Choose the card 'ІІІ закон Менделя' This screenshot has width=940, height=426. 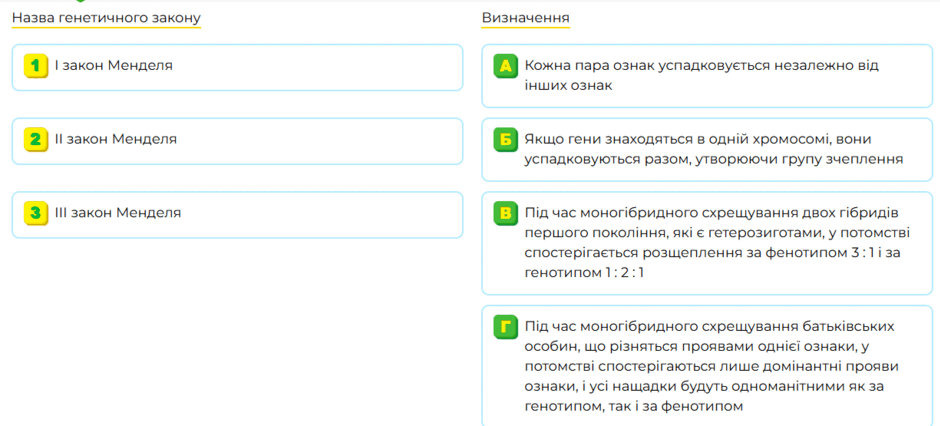click(237, 214)
